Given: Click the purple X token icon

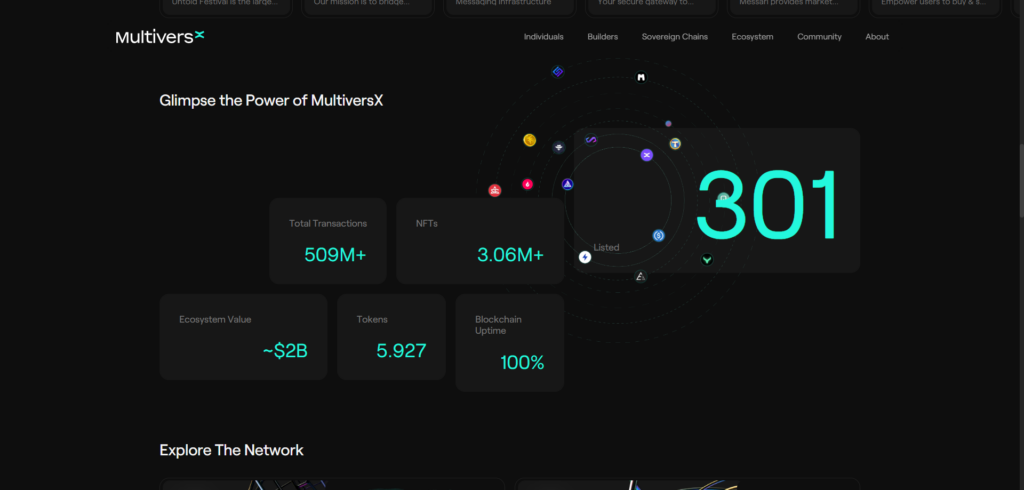Looking at the screenshot, I should point(647,155).
